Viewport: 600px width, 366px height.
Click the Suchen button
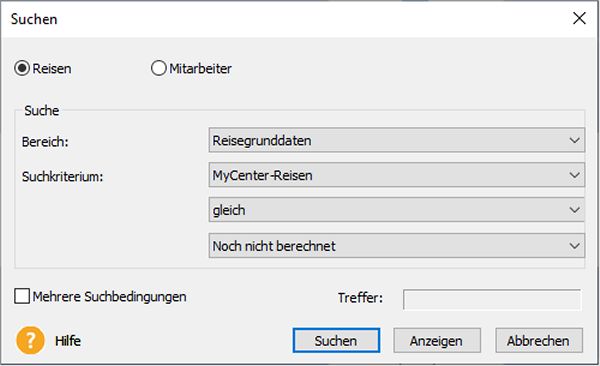pos(336,340)
